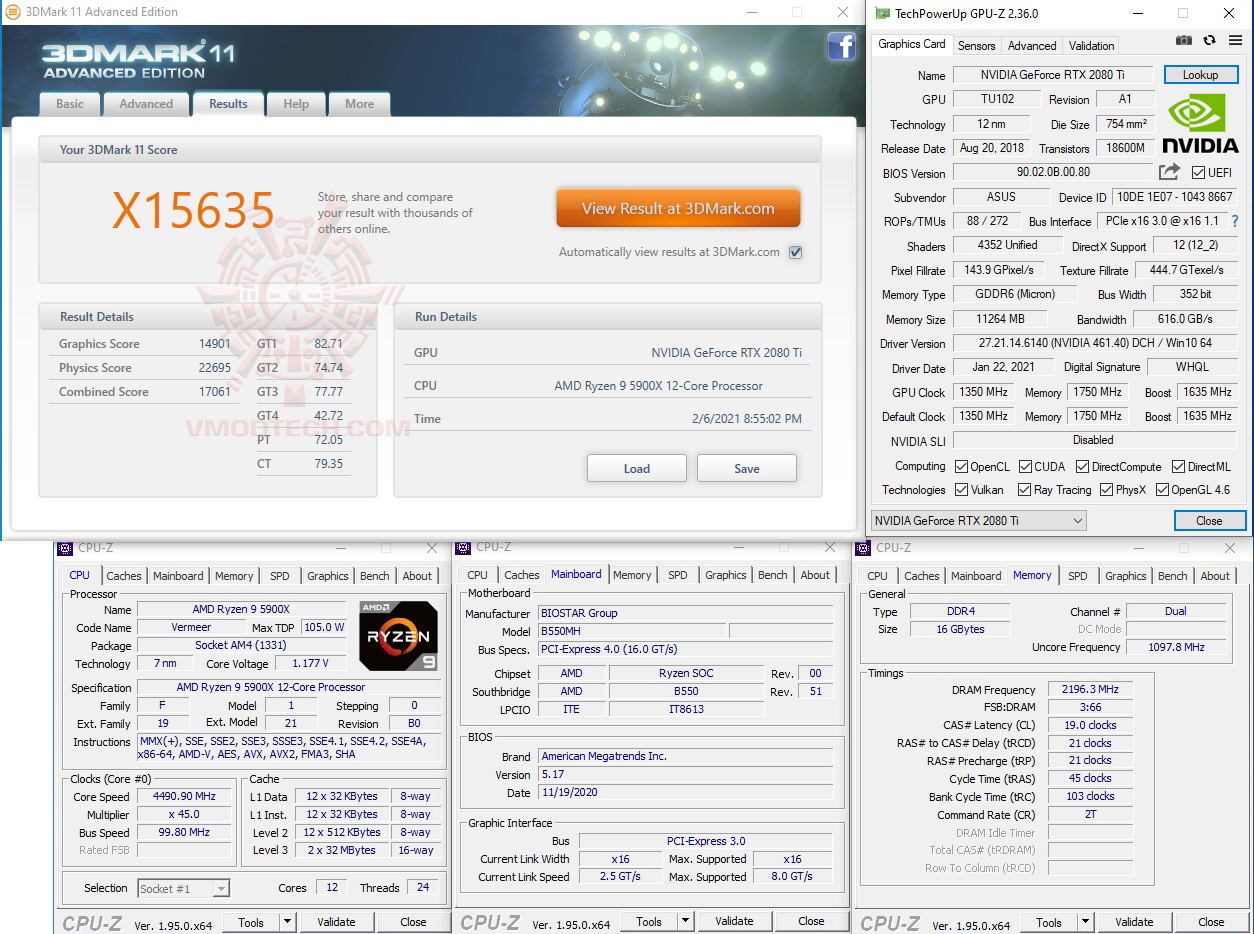Click the X15635 score text
The image size is (1254, 934).
[193, 211]
